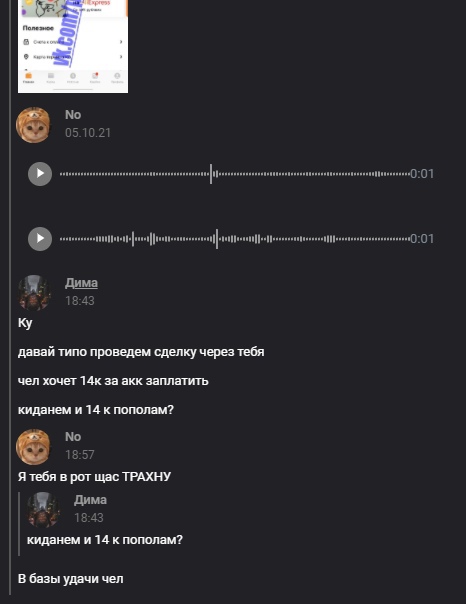The height and width of the screenshot is (604, 466).
Task: Play the first voice message
Action: (40, 174)
